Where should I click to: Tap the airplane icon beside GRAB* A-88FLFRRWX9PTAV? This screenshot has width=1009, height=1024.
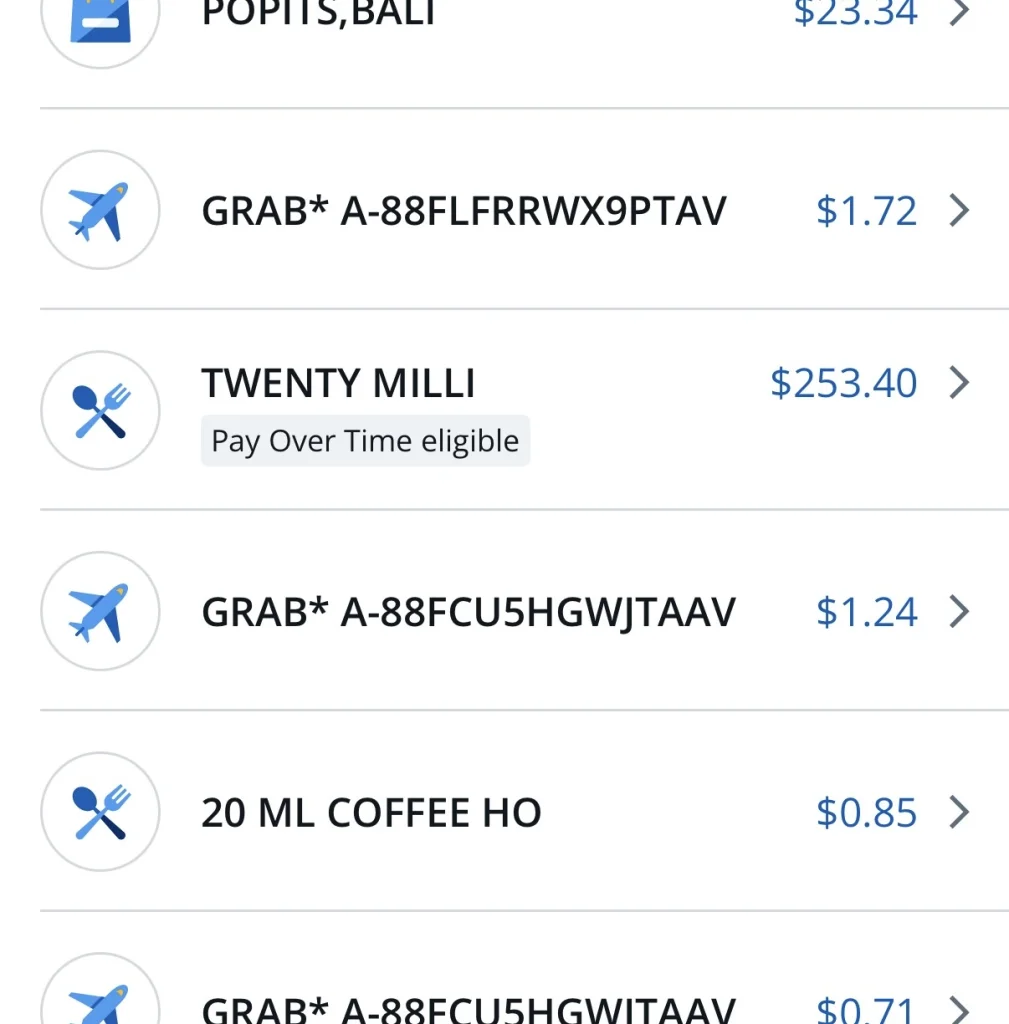pos(100,210)
